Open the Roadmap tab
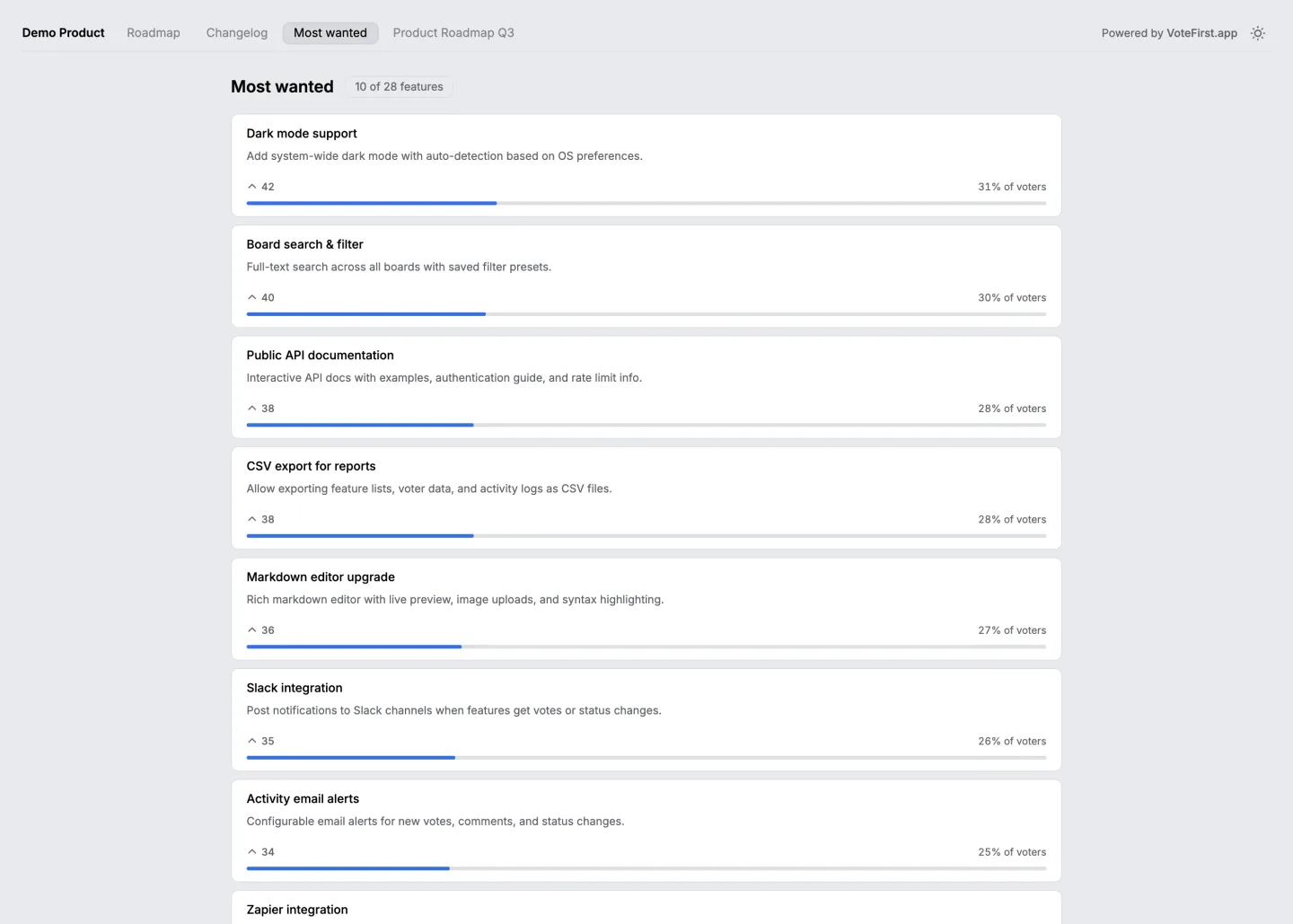The height and width of the screenshot is (924, 1293). [x=154, y=33]
